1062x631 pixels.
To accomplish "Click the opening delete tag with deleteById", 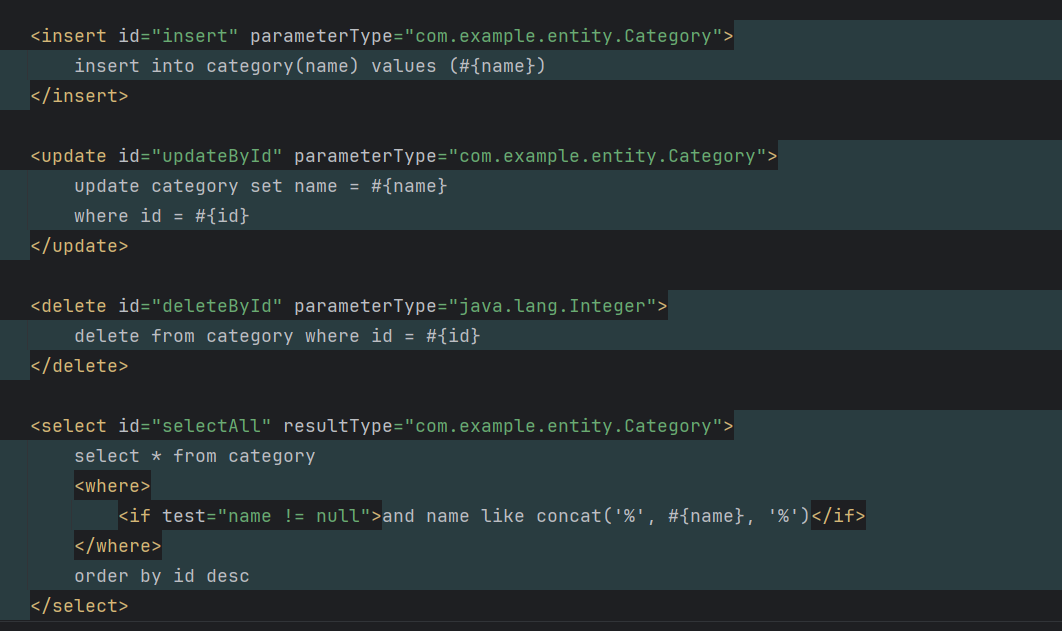I will click(x=349, y=306).
